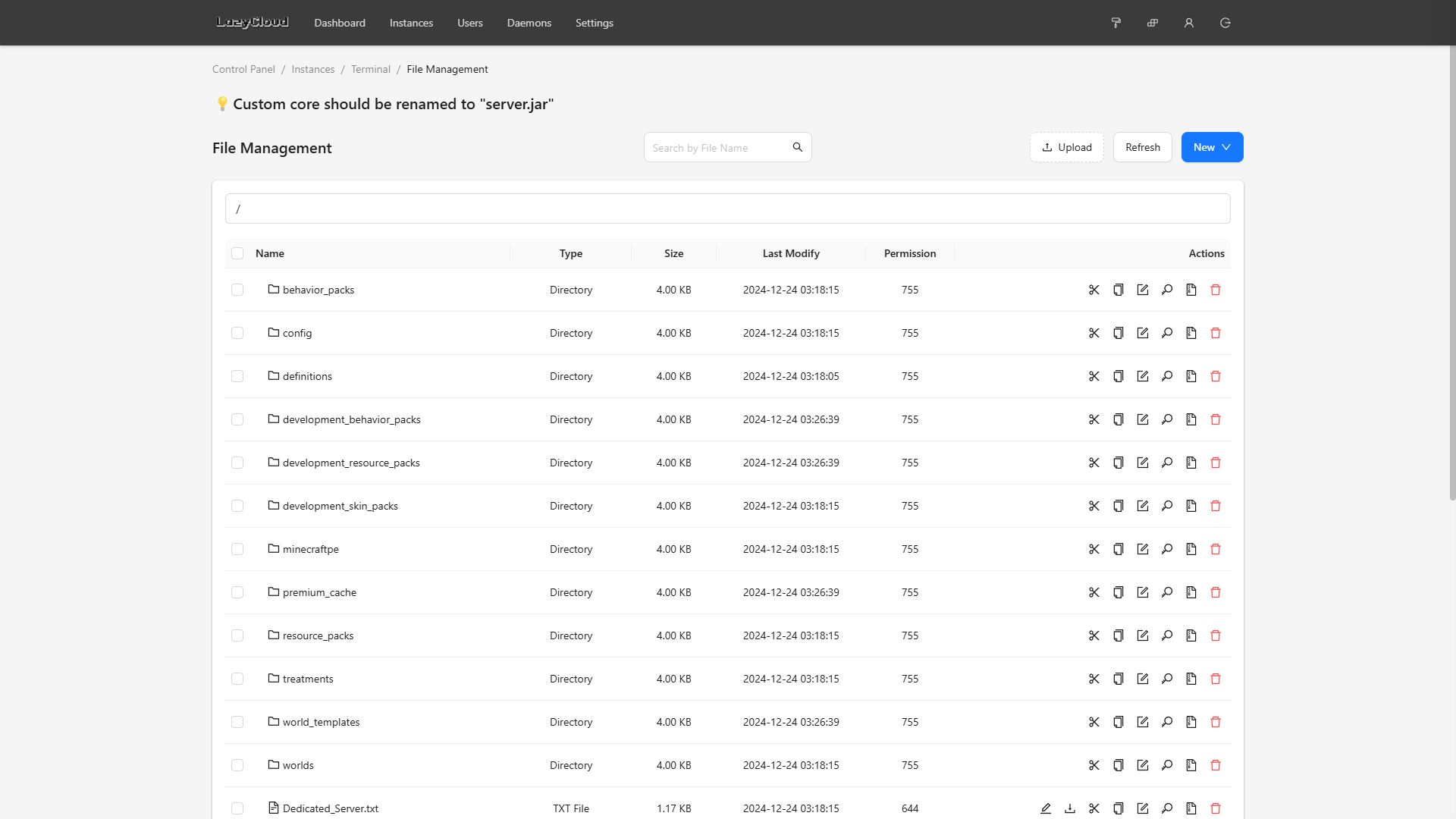This screenshot has height=819, width=1456.
Task: Cut the worlds directory
Action: [1094, 765]
